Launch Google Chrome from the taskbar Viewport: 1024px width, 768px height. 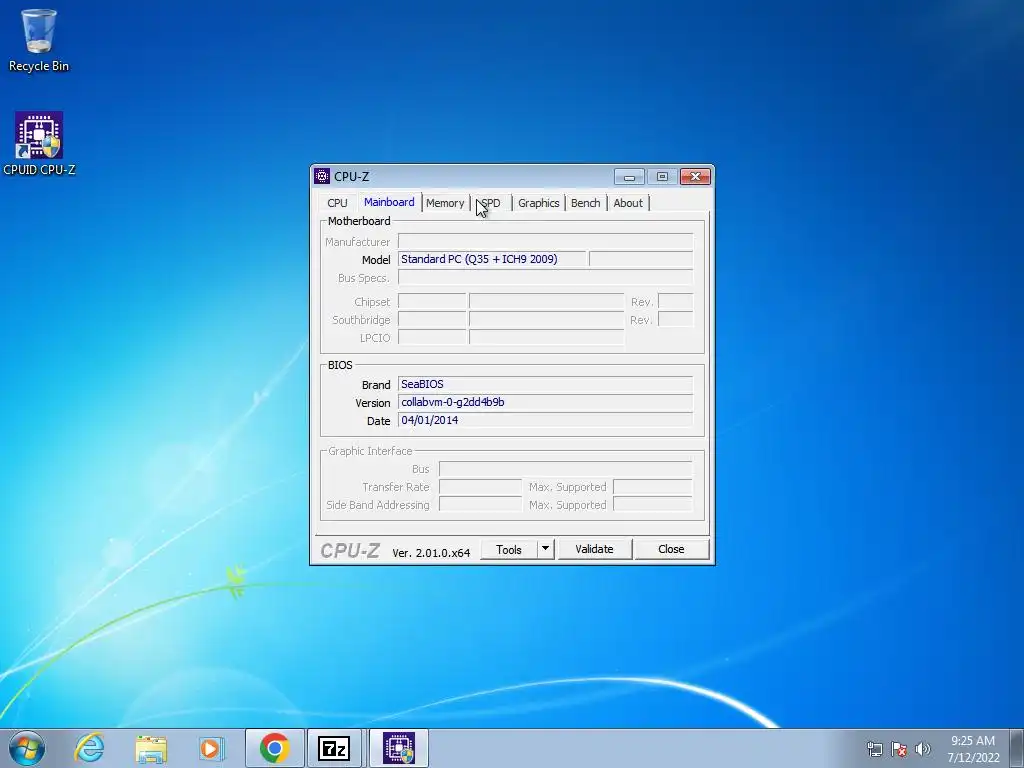(274, 748)
